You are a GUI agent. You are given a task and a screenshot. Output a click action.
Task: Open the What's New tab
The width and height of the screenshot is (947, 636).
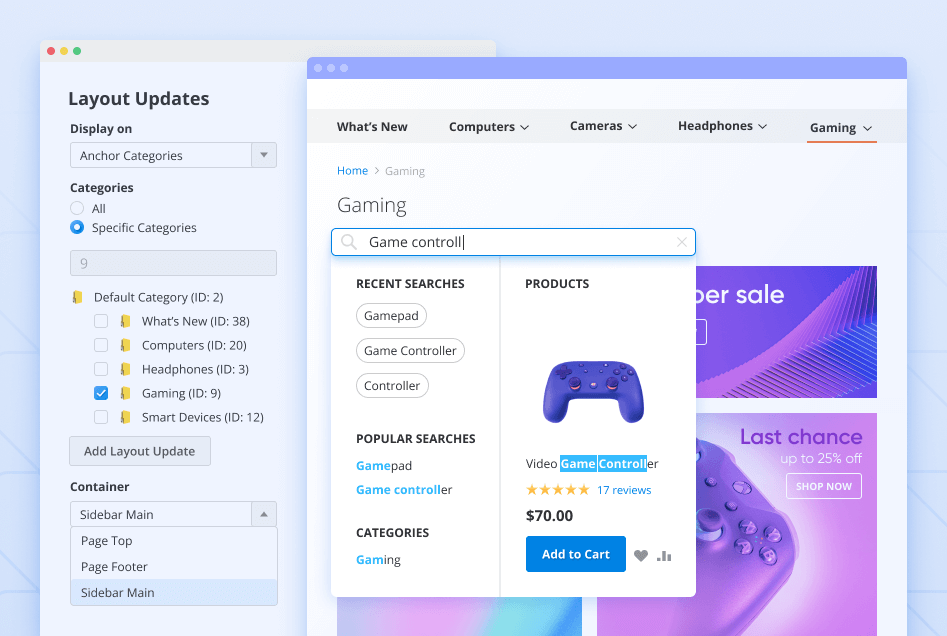pos(372,127)
